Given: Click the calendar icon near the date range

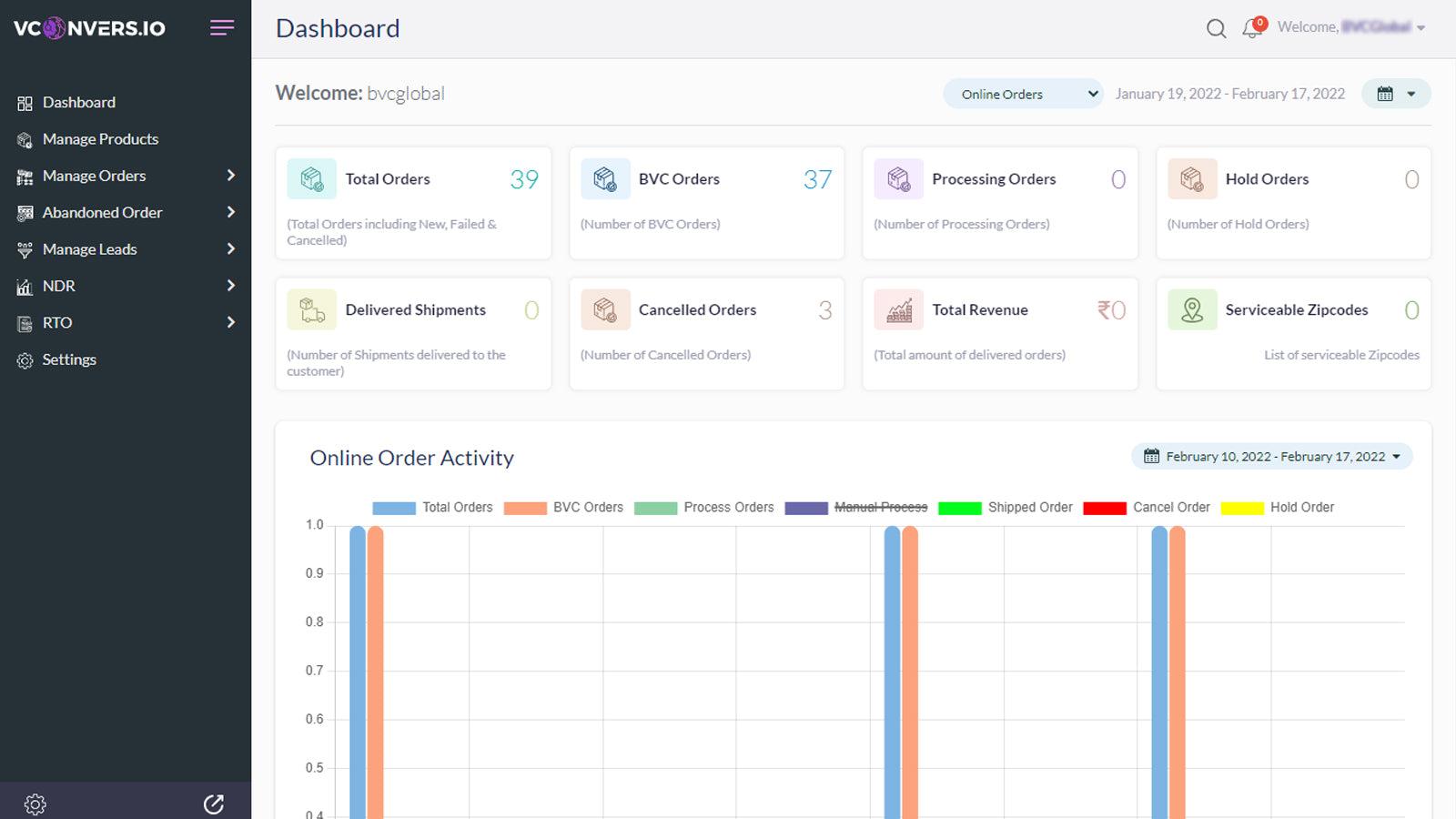Looking at the screenshot, I should pos(1387,93).
